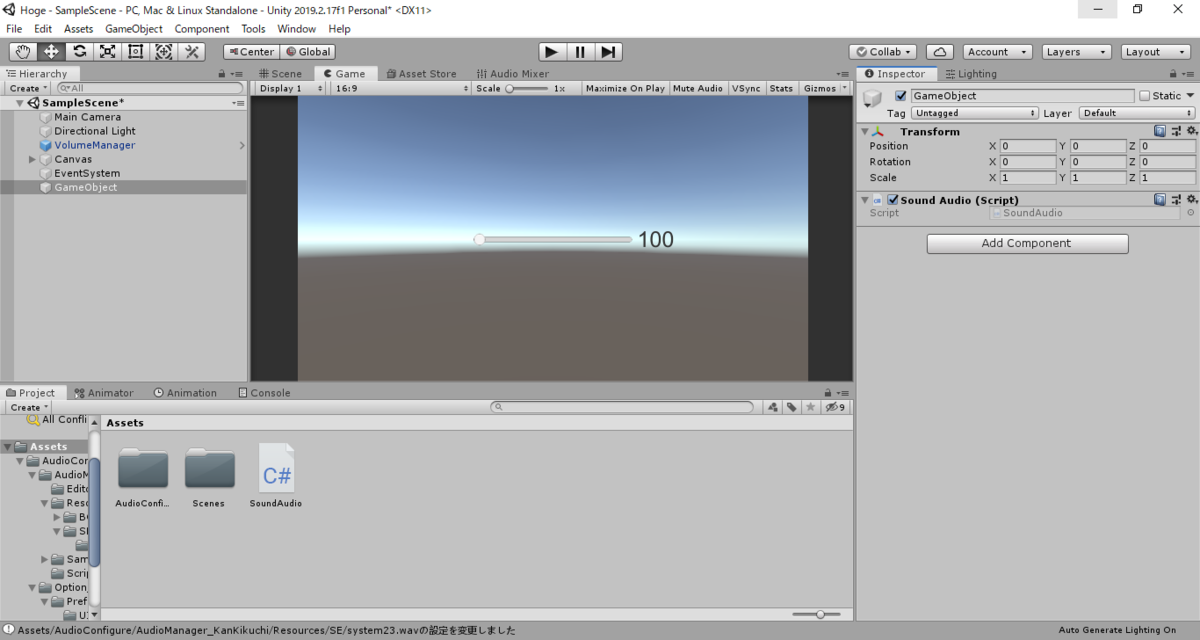The image size is (1200, 640).
Task: Open Sound Audio script help icon
Action: (1159, 199)
